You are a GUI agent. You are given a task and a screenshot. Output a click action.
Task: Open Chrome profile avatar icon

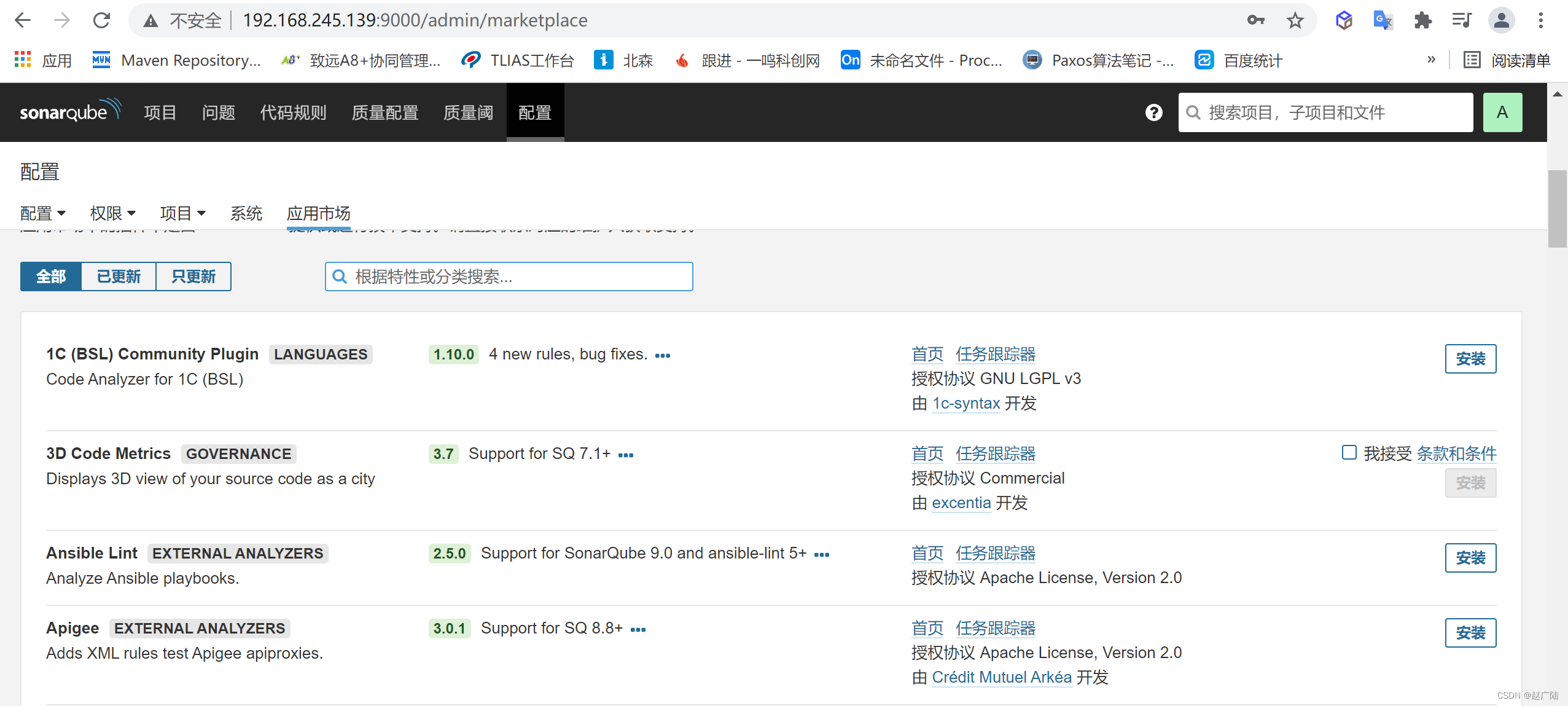[x=1500, y=20]
